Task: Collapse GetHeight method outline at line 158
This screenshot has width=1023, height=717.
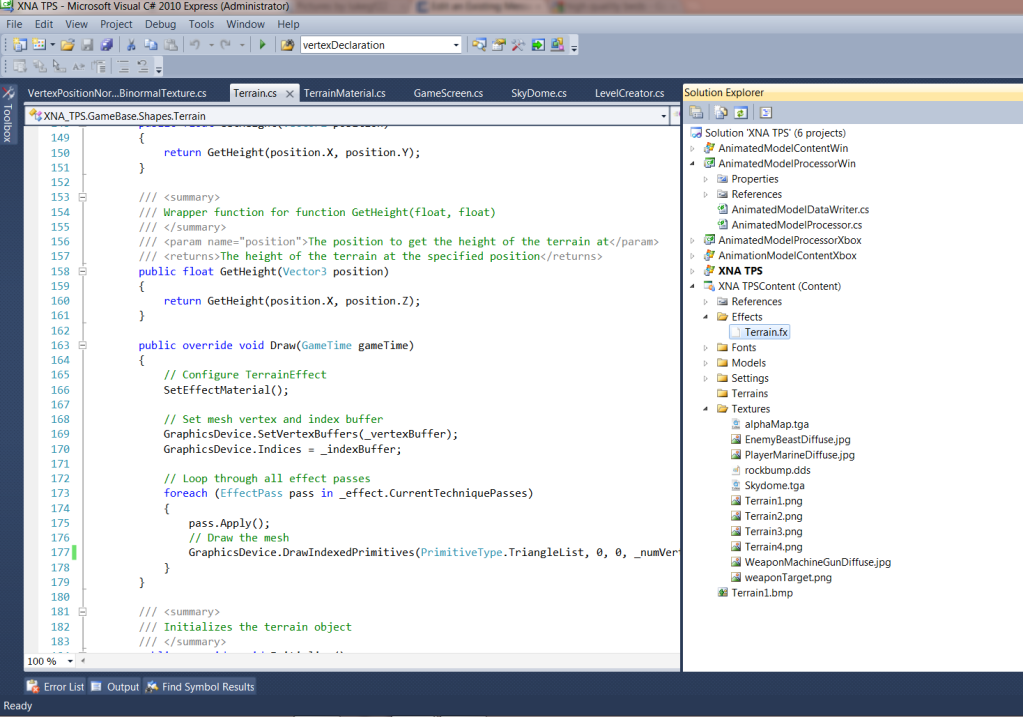Action: coord(83,271)
